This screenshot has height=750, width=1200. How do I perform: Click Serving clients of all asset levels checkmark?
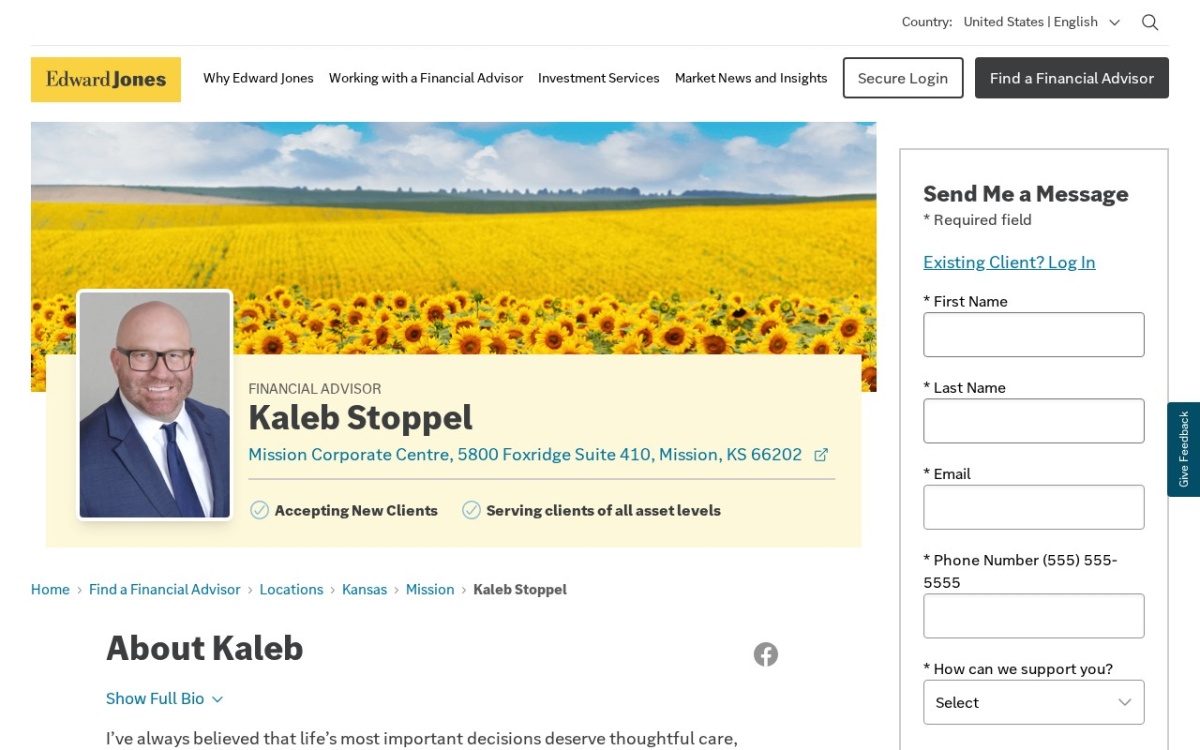471,510
